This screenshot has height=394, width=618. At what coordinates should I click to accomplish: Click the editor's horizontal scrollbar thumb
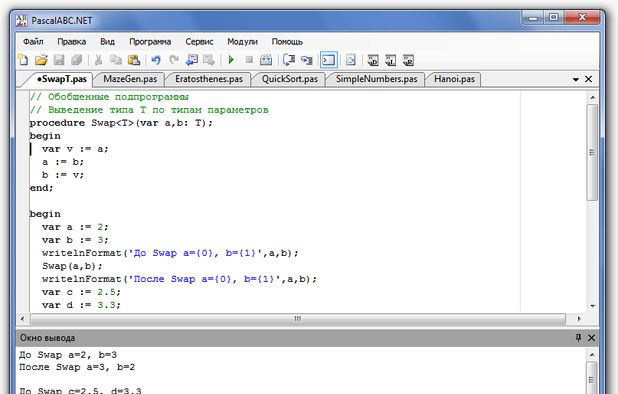(298, 318)
